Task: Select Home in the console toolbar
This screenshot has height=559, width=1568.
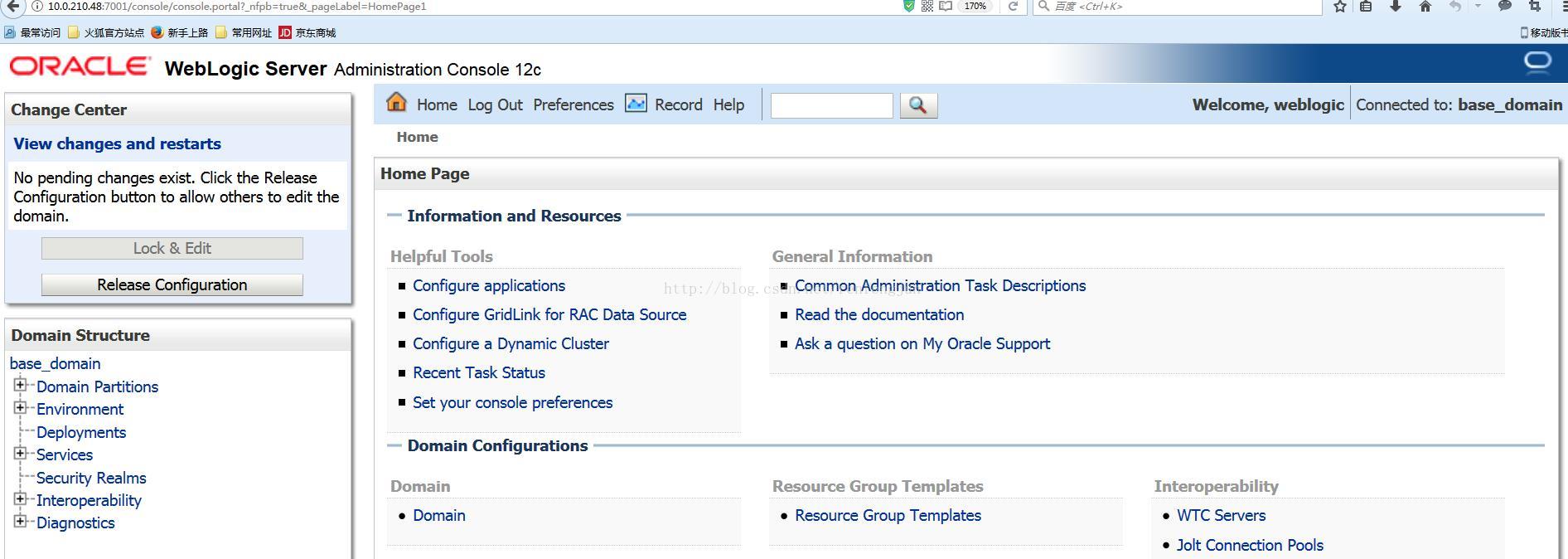Action: [437, 105]
